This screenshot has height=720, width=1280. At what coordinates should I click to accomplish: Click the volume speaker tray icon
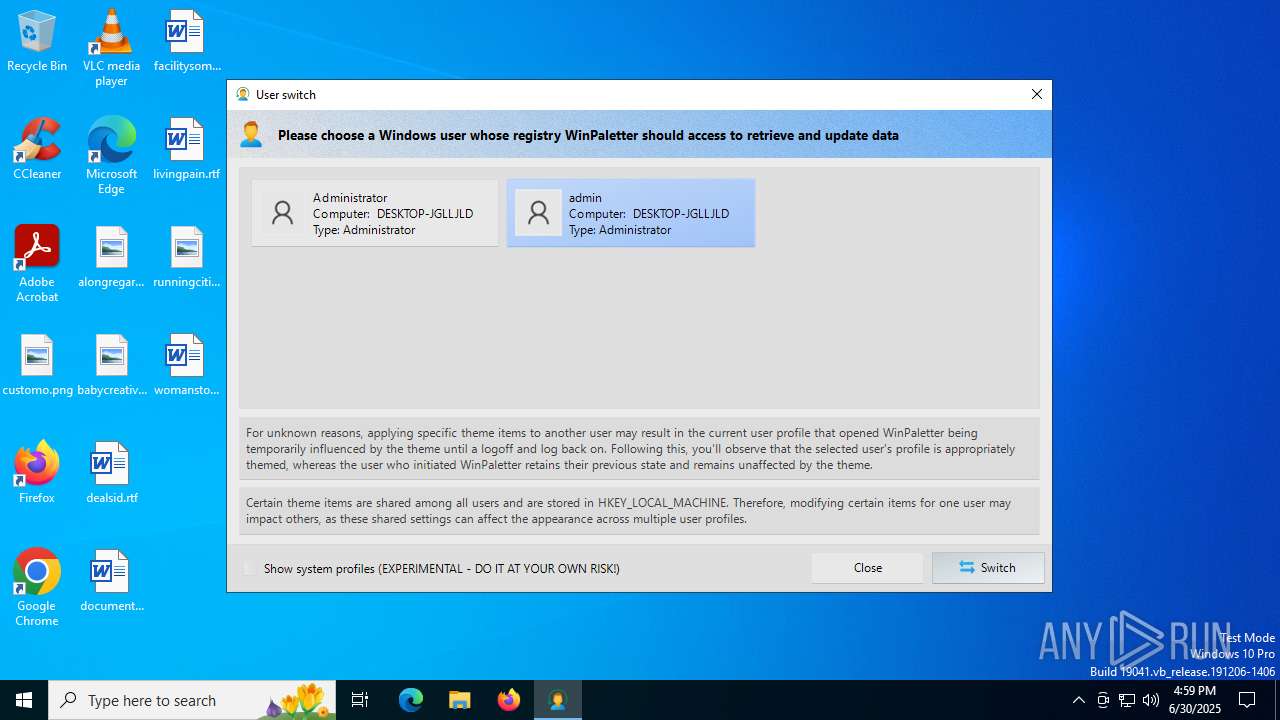click(x=1151, y=700)
